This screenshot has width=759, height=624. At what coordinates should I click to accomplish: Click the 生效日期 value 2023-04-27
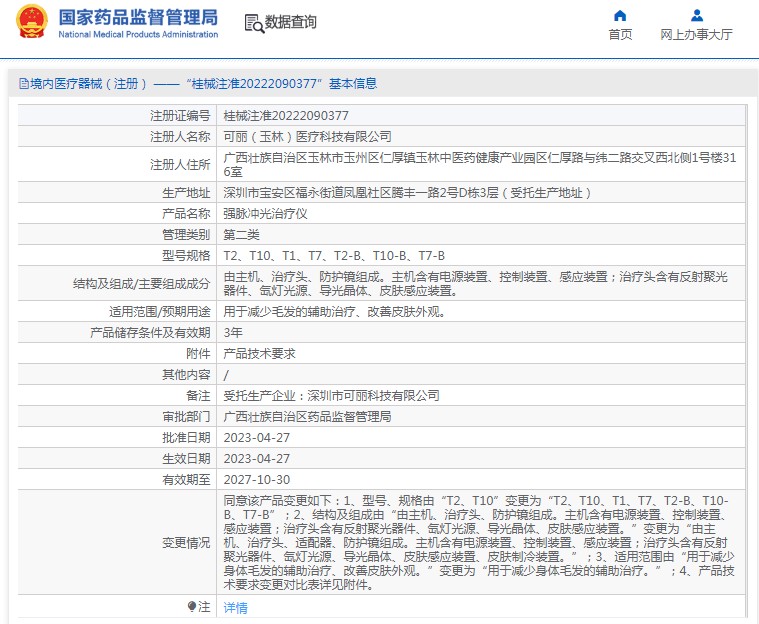257,458
